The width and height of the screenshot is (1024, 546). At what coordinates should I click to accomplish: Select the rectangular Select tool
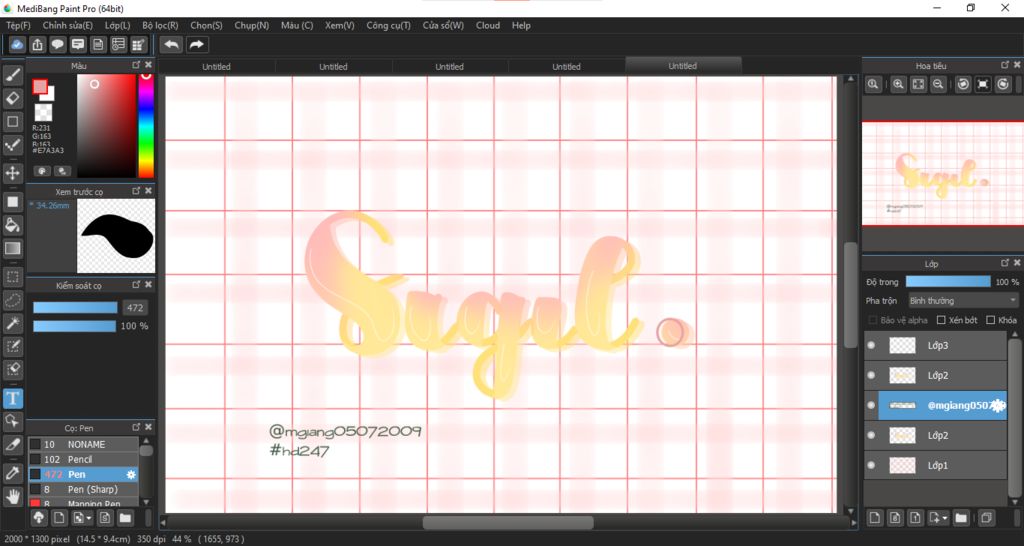[12, 277]
